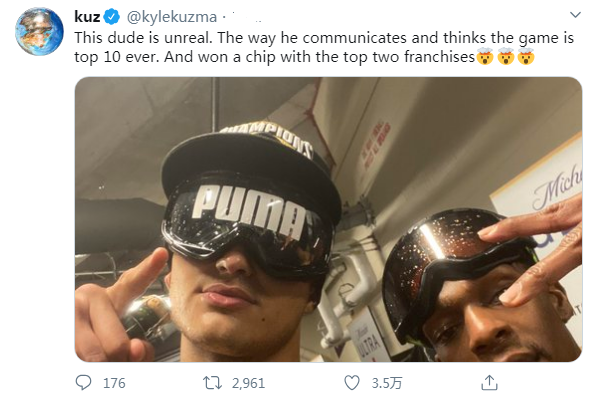Viewport: 597px width, 401px height.
Task: Click the blue verified badge
Action: pyautogui.click(x=112, y=17)
